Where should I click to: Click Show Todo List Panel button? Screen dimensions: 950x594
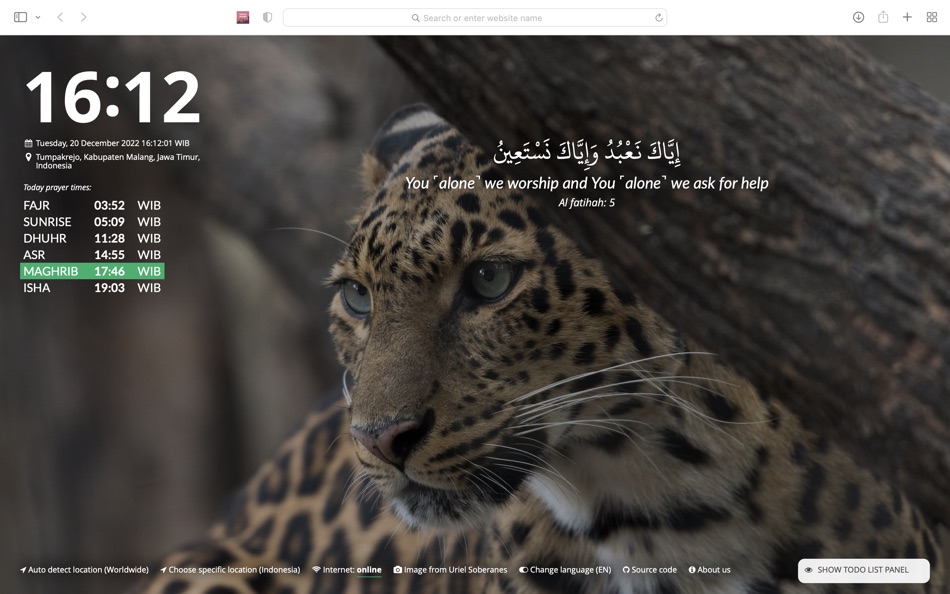point(863,570)
